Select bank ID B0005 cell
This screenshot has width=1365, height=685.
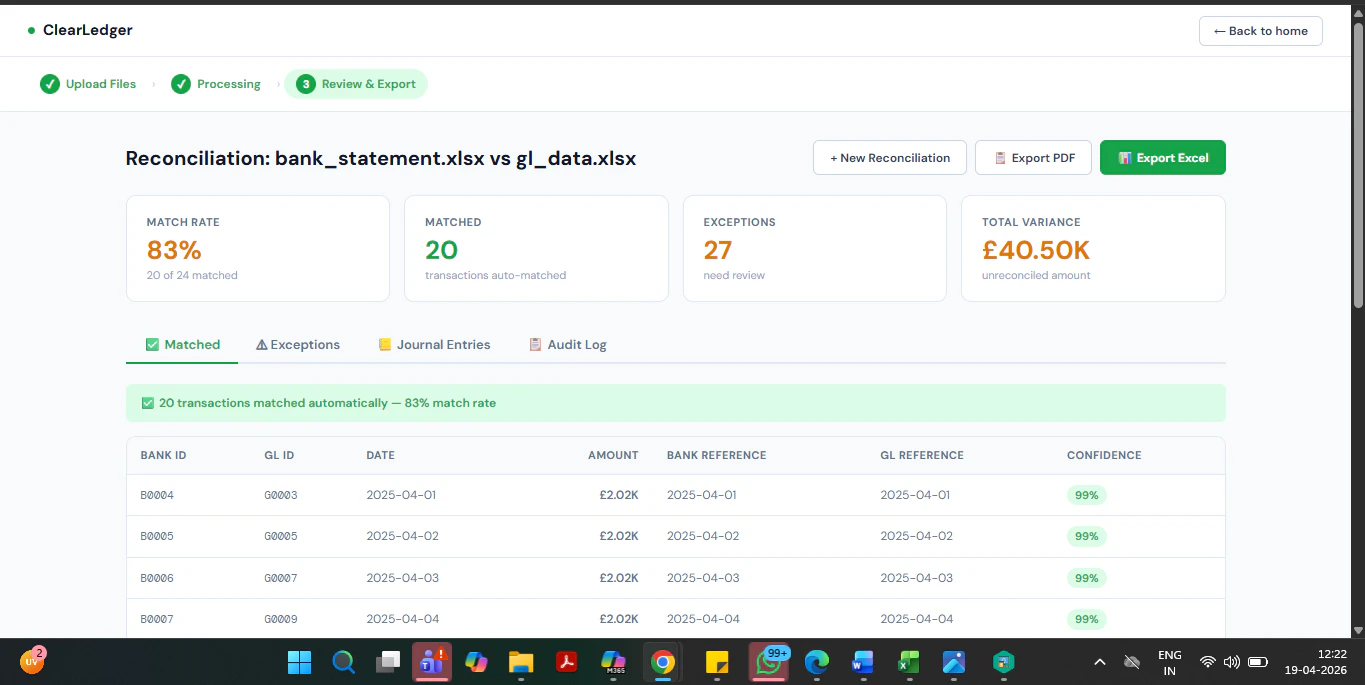click(x=157, y=536)
